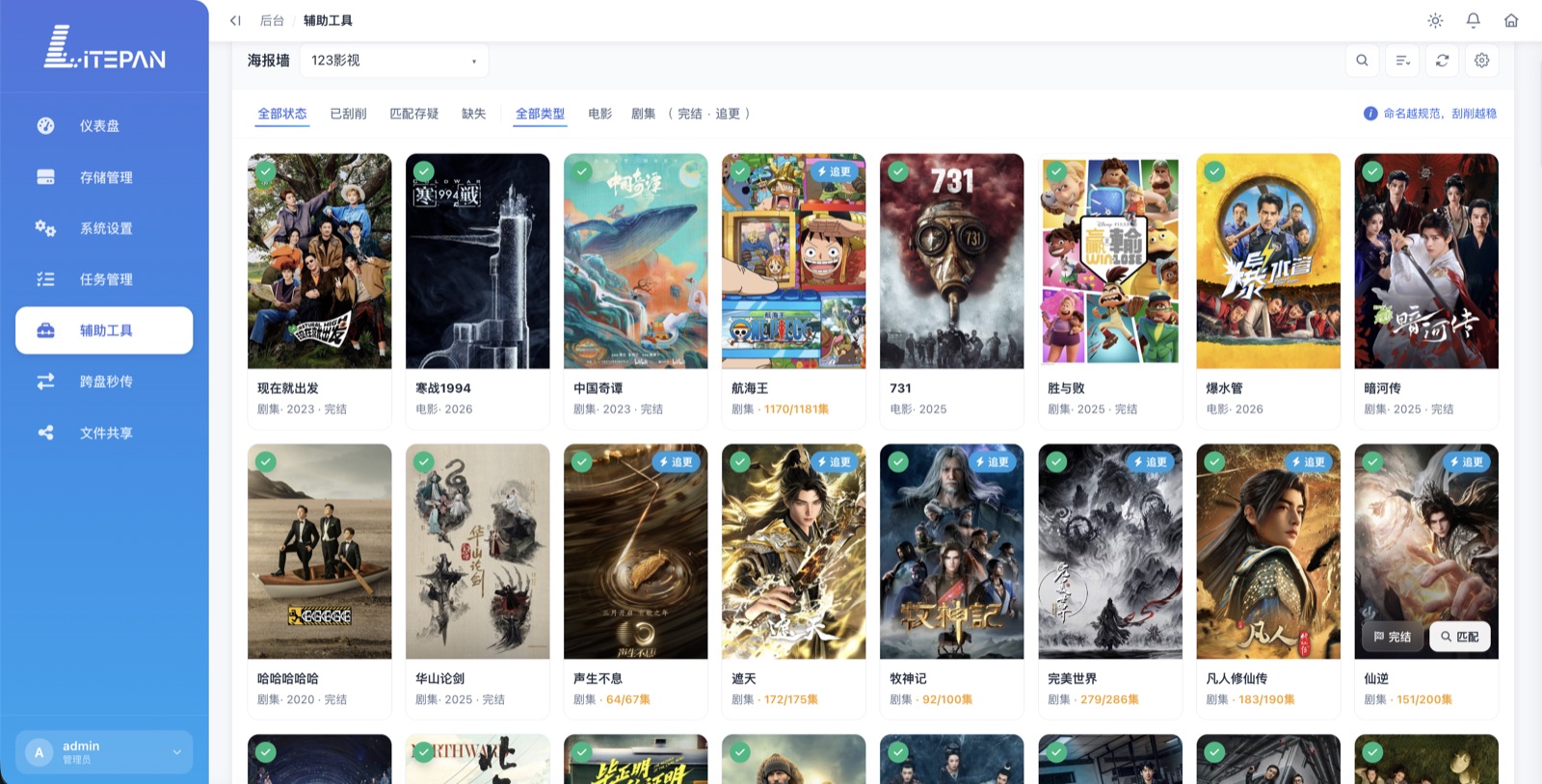Click the 辅助工具 breadcrumb
Screen dimensions: 1542x784
click(x=328, y=20)
